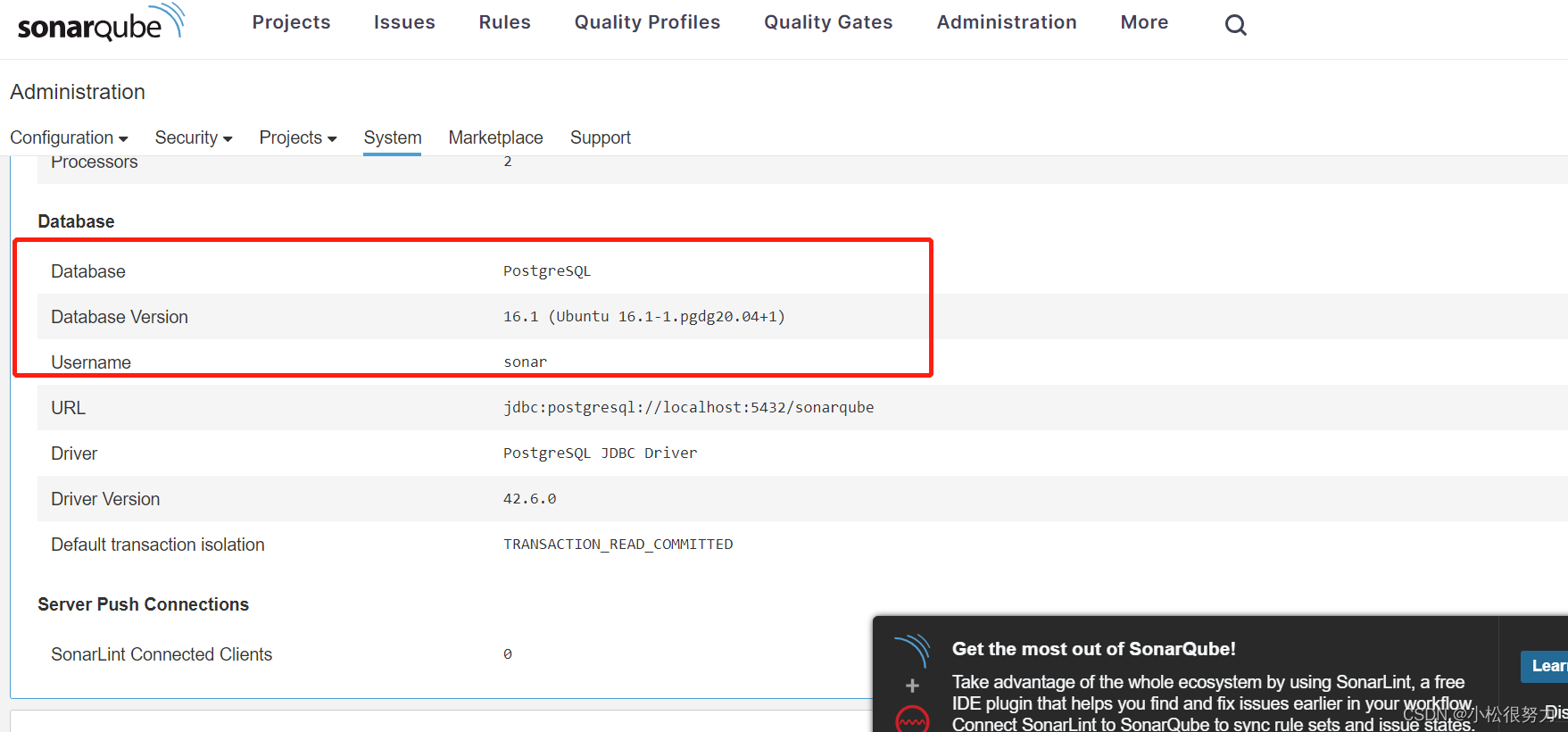Click the SonarLint Connected Clients value 0
This screenshot has width=1568, height=732.
point(508,654)
